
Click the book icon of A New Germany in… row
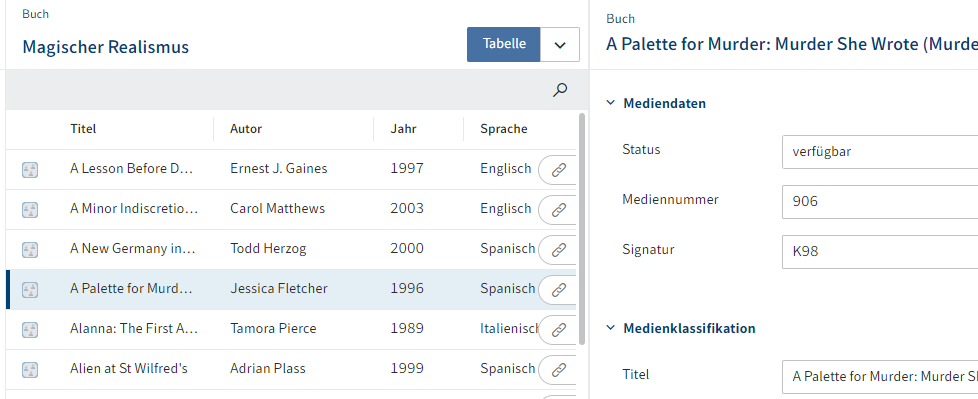tap(30, 249)
